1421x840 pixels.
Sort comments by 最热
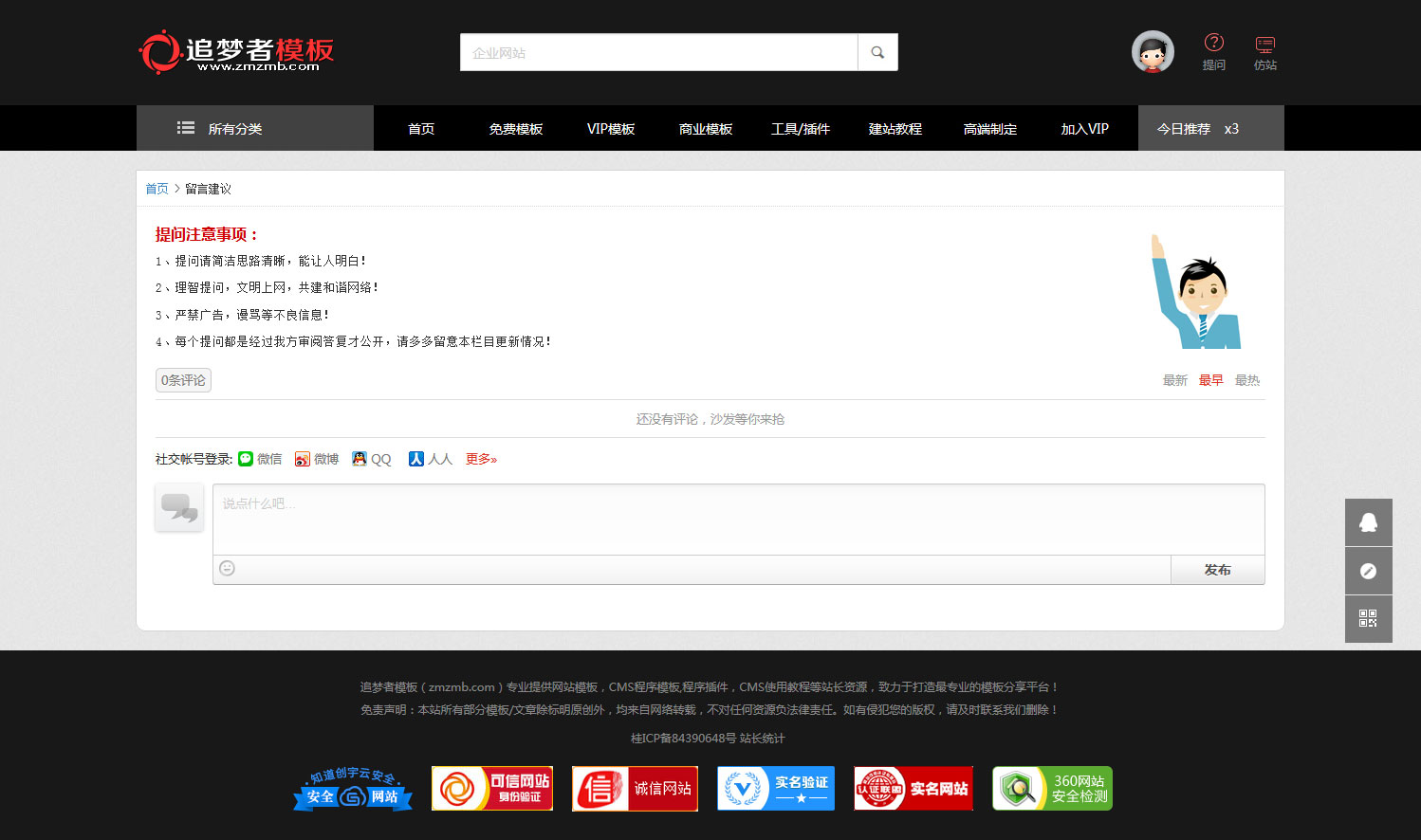click(x=1246, y=380)
